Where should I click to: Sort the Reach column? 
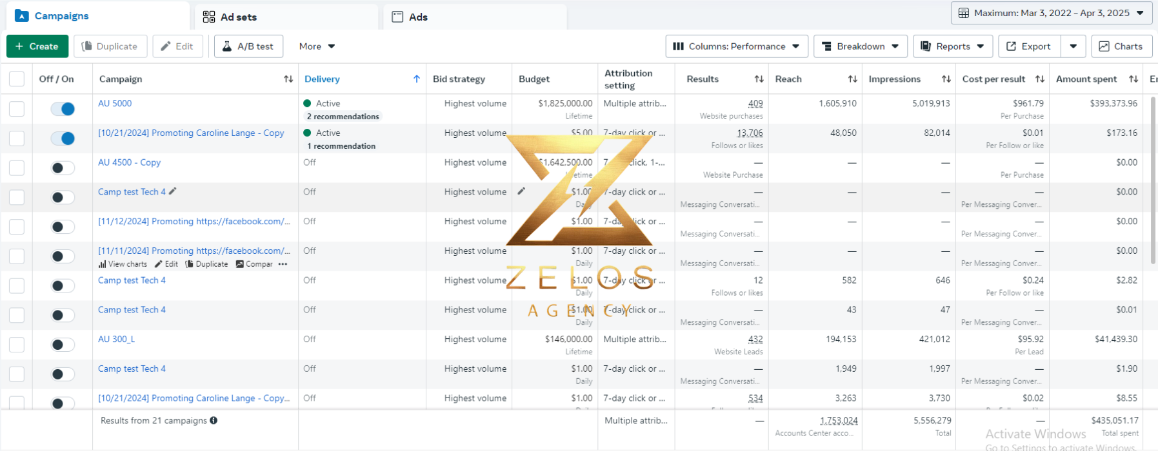click(852, 79)
